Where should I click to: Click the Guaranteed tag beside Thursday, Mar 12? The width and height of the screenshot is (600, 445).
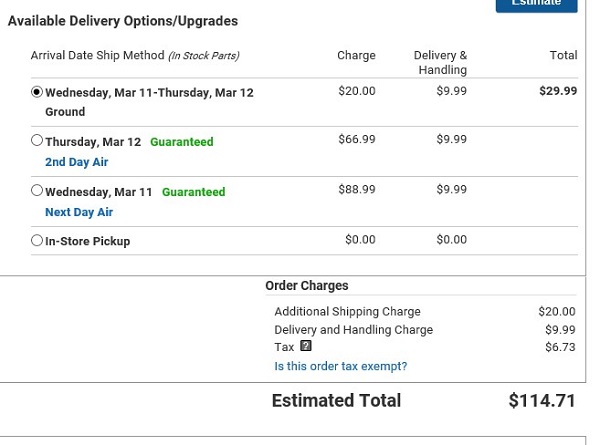(181, 142)
